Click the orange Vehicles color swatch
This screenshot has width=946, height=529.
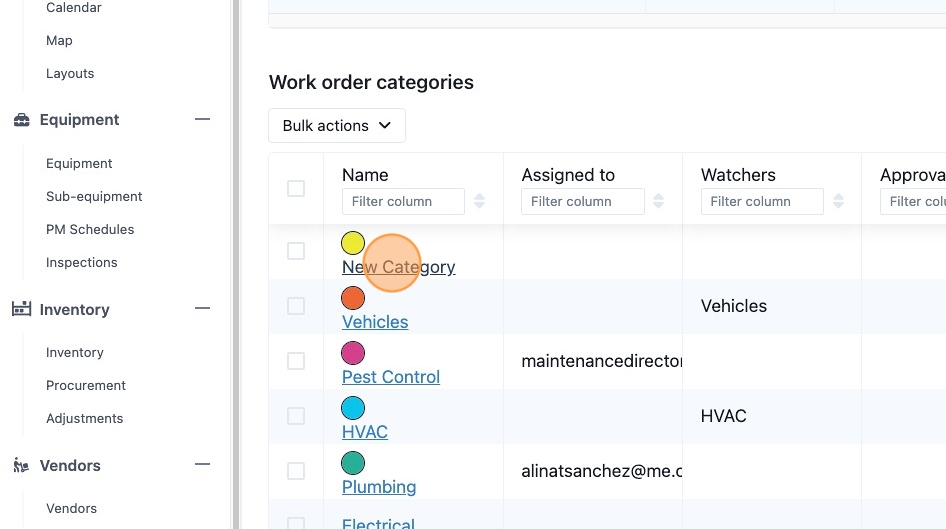353,298
